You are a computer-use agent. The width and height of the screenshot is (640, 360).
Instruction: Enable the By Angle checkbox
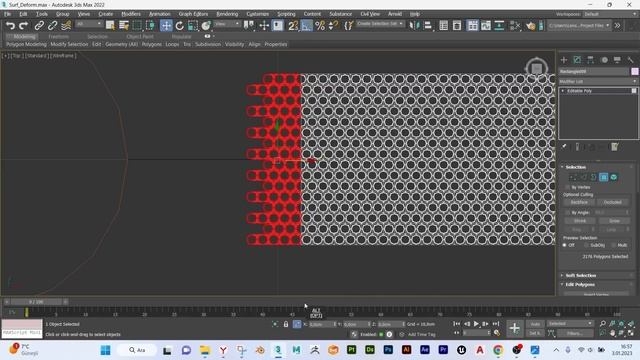pos(567,213)
